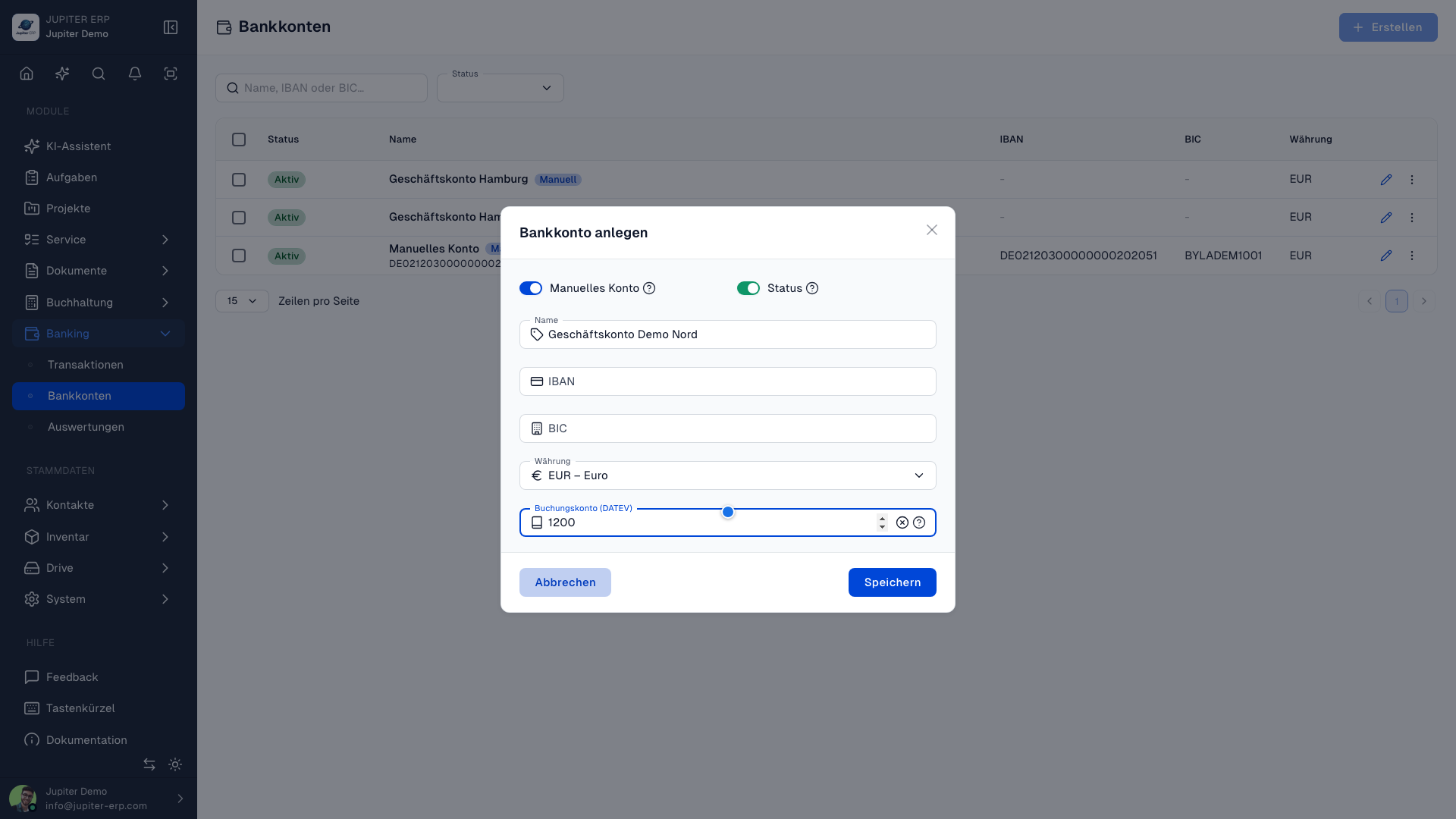The width and height of the screenshot is (1456, 819).
Task: Expand the Buchhaltung menu
Action: coord(99,303)
